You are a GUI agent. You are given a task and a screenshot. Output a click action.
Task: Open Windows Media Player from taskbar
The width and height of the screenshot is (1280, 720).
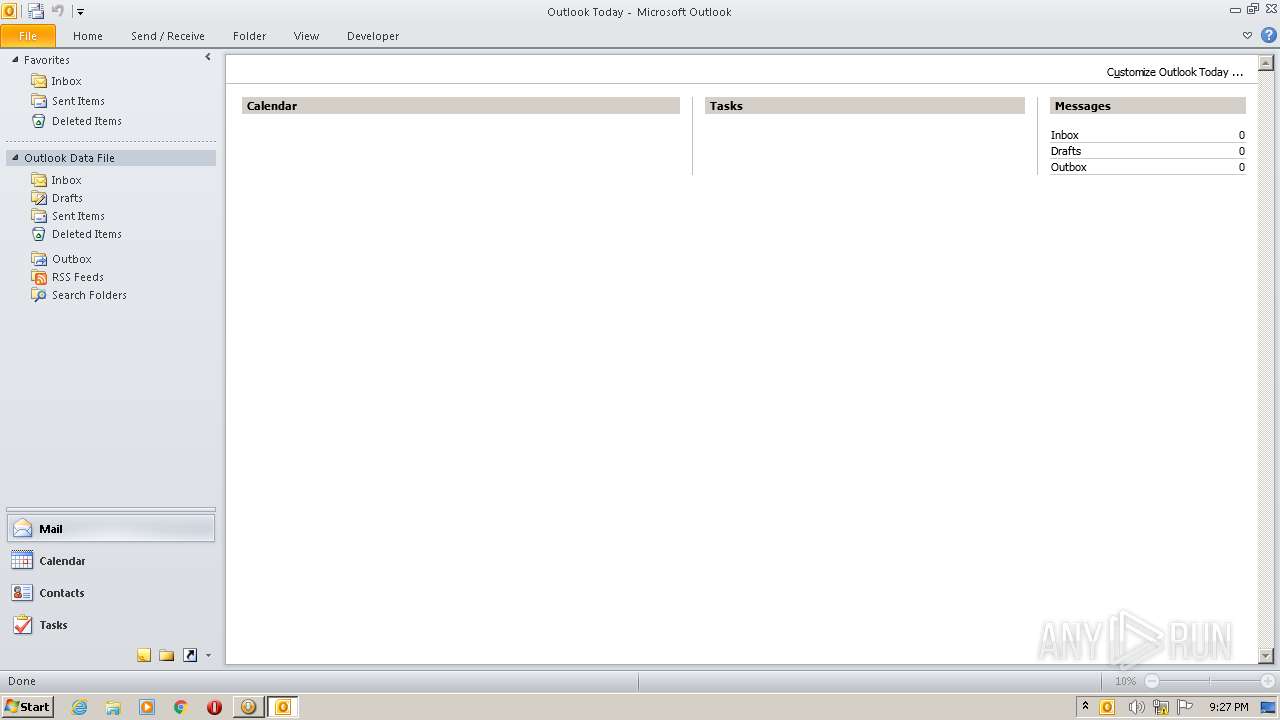coord(147,707)
